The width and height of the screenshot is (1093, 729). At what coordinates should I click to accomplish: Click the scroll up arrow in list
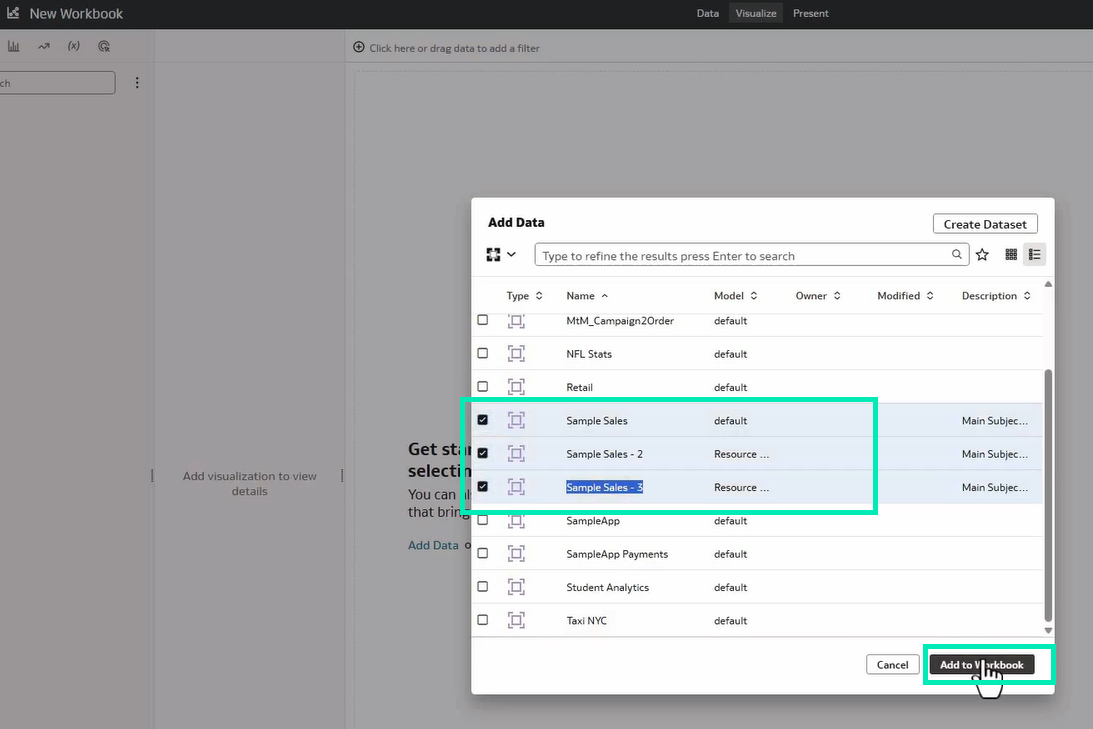1048,284
